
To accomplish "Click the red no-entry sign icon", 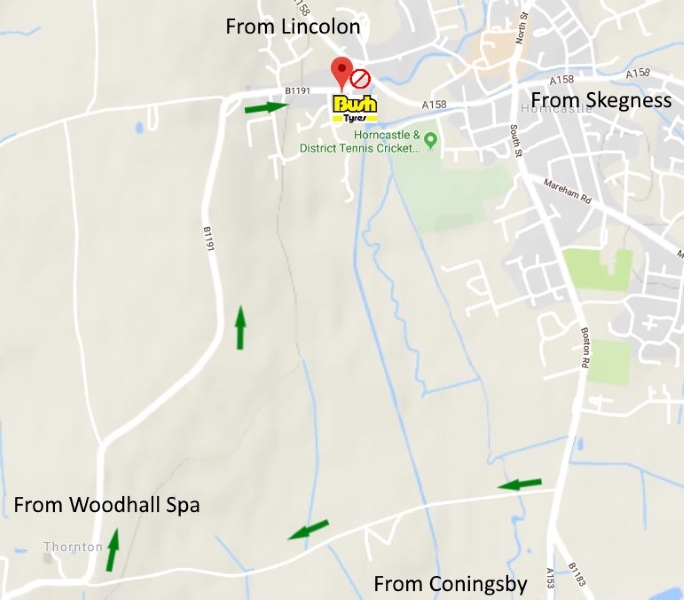I will pos(360,79).
